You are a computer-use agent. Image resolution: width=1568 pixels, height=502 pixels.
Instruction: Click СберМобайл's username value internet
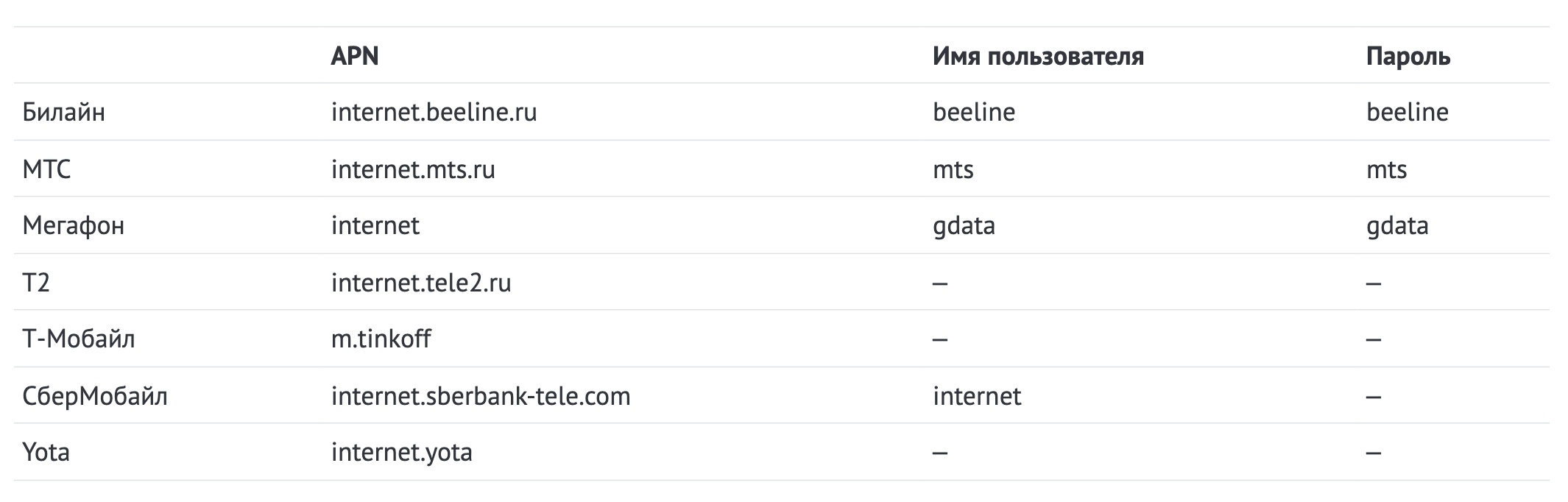pyautogui.click(x=977, y=397)
